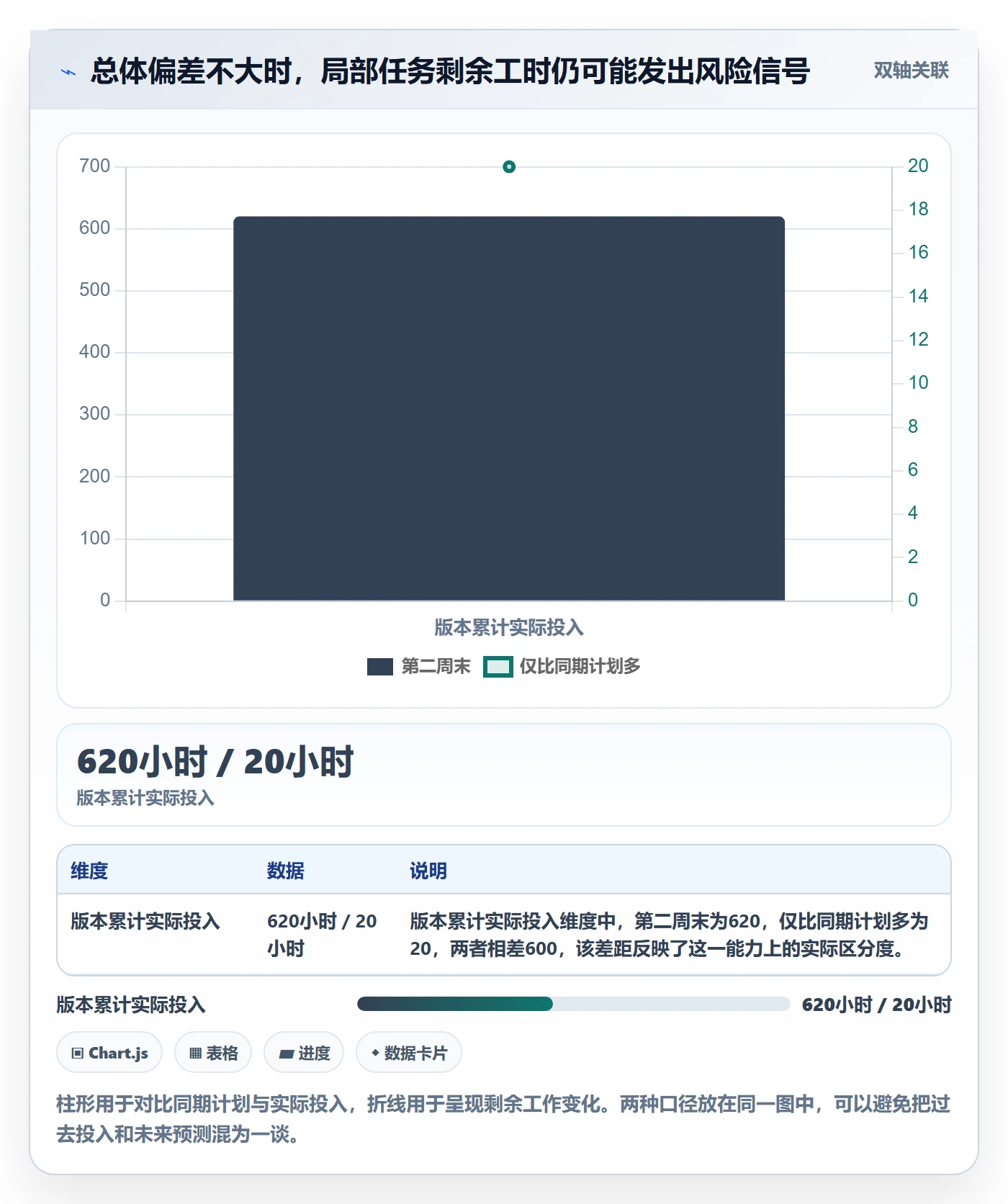Click the chart title heading text
Image resolution: width=1008 pixels, height=1204 pixels.
[451, 71]
